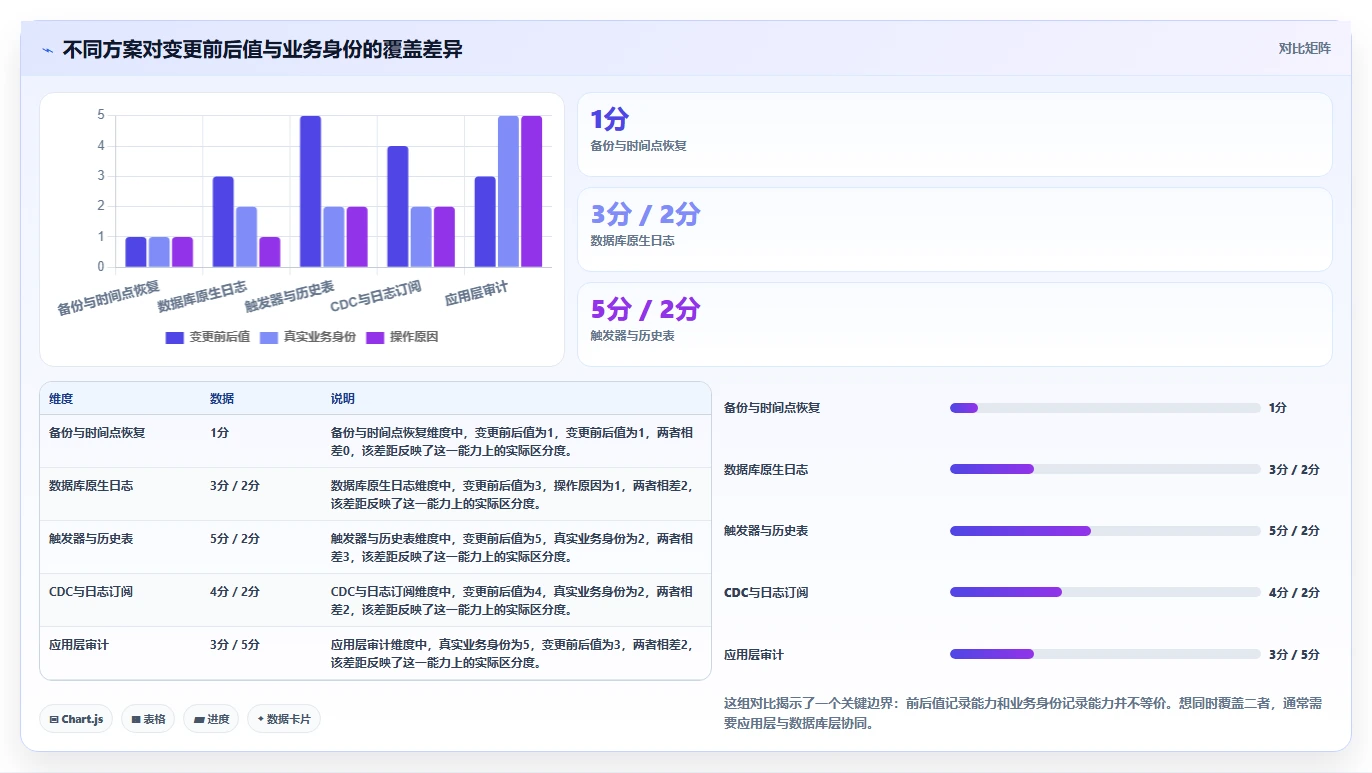Click the summary paragraph starting 这组对比揭示
The width and height of the screenshot is (1372, 773).
(1023, 713)
